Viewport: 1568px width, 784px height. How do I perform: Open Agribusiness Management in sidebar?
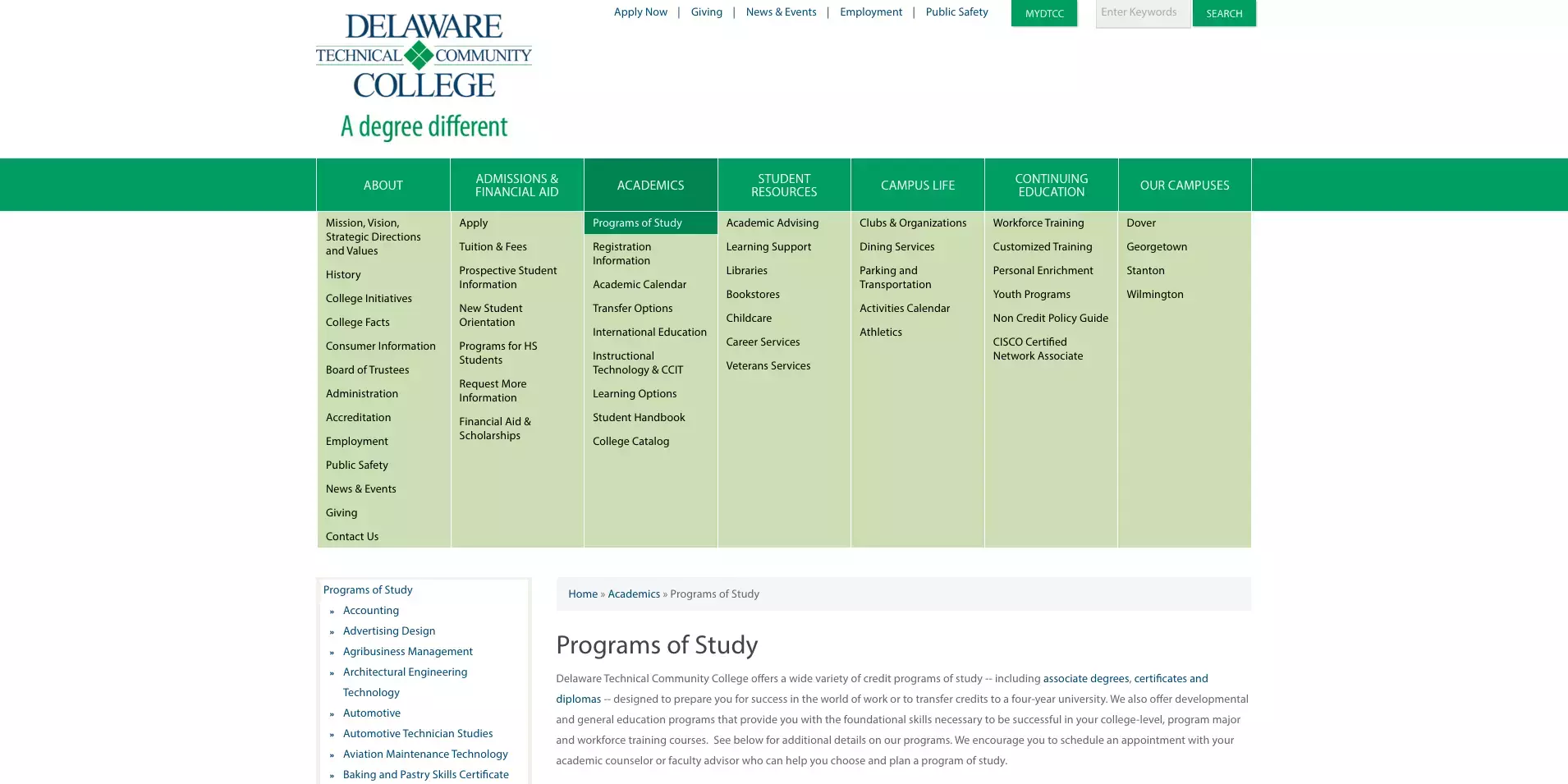408,651
